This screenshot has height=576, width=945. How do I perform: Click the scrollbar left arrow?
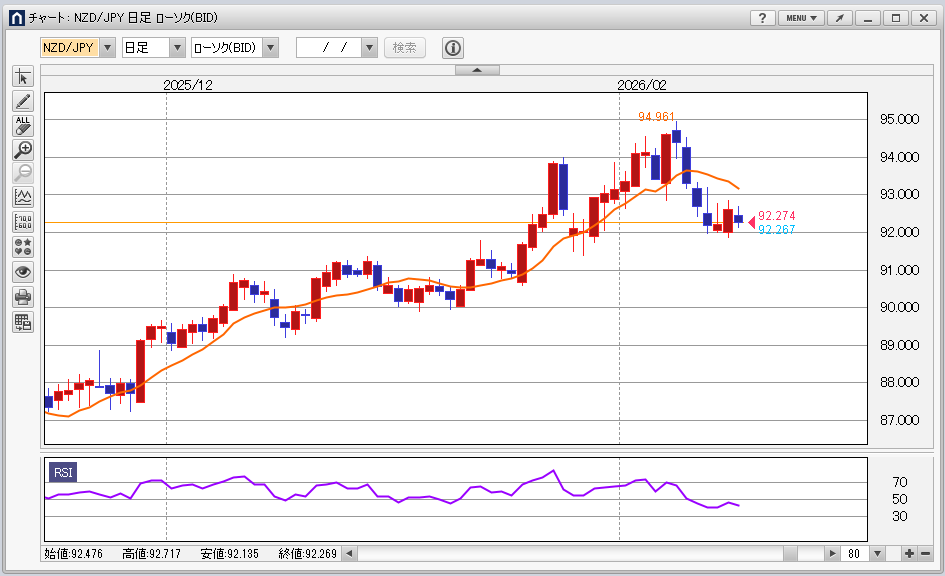(x=350, y=553)
